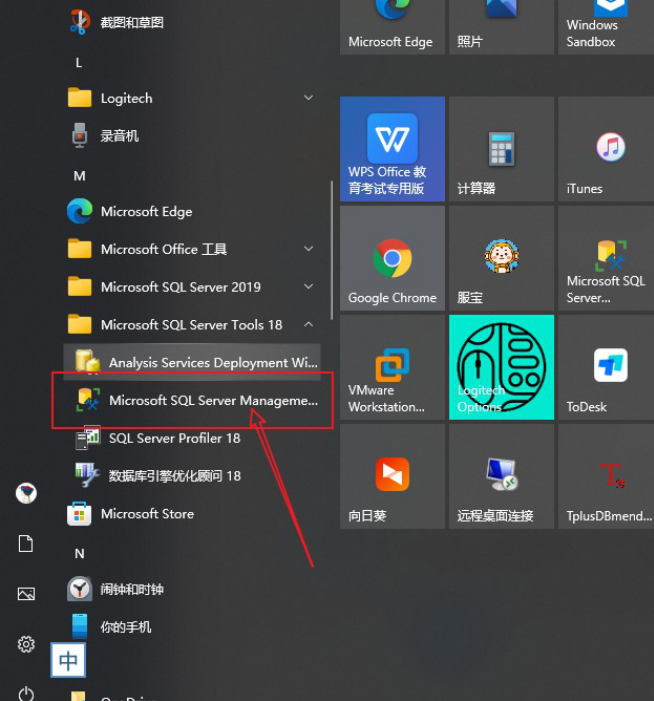
Task: Click 'Microsoft SQL Server Manageme...' label
Action: point(214,401)
